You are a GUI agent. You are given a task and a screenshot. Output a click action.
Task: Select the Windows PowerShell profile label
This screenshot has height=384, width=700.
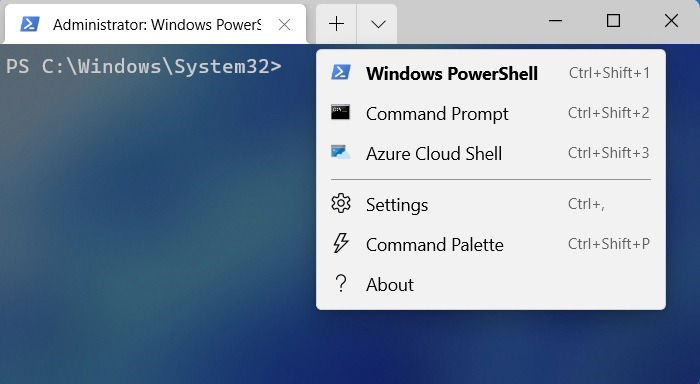(452, 73)
